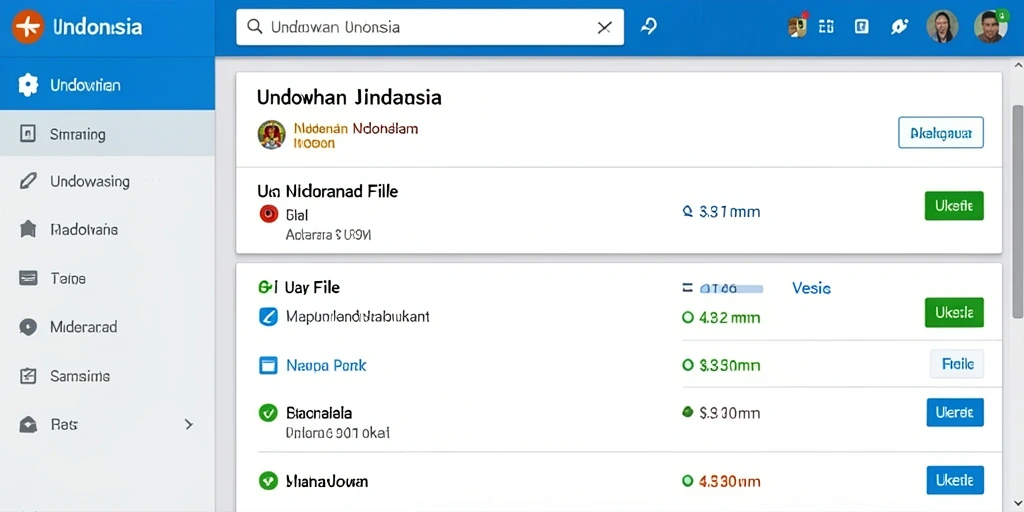The width and height of the screenshot is (1024, 512).
Task: Open the Nldenan Ndonalam profile link
Action: click(x=356, y=128)
